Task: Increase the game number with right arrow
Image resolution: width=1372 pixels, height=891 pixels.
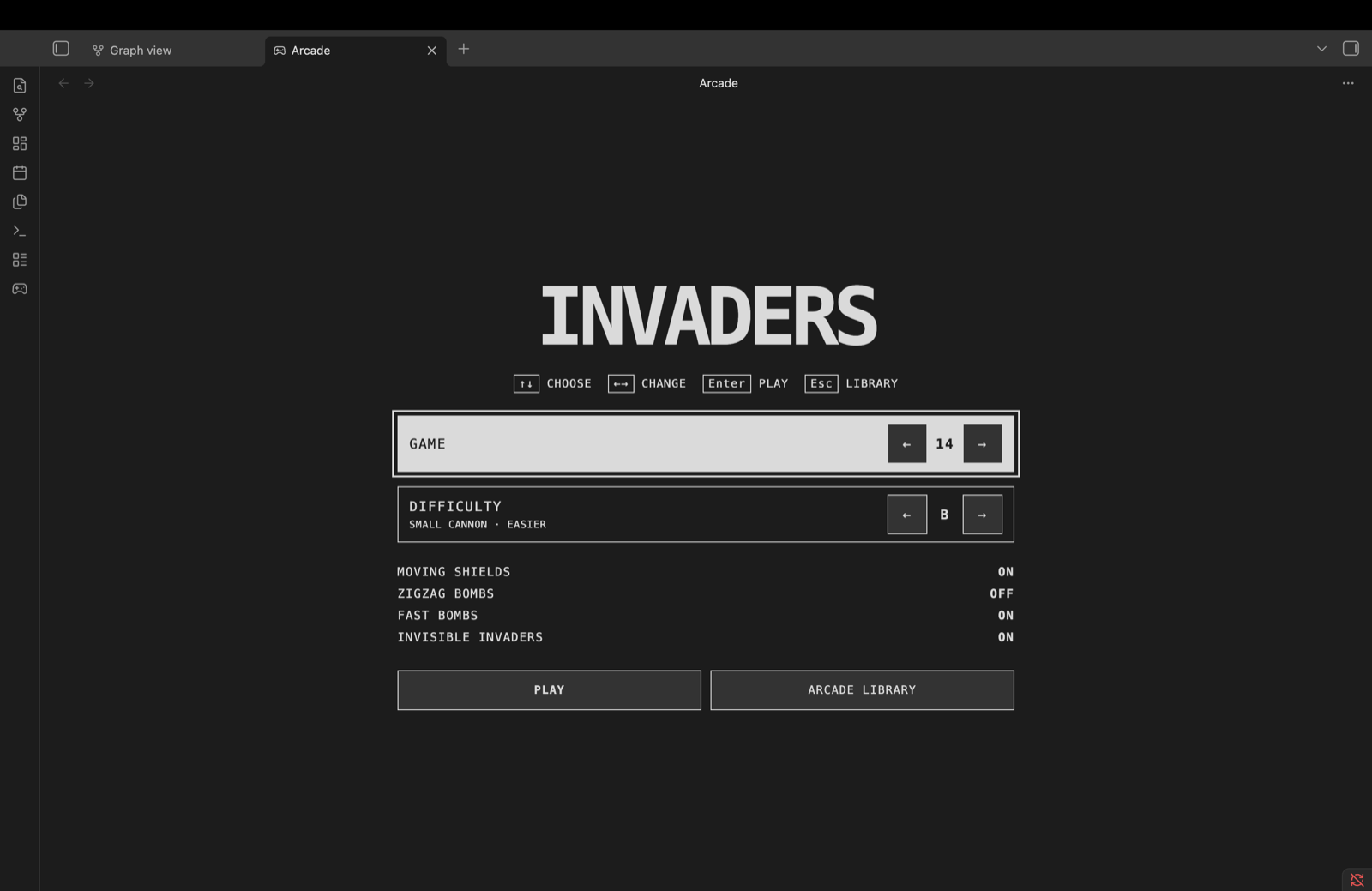Action: [983, 444]
